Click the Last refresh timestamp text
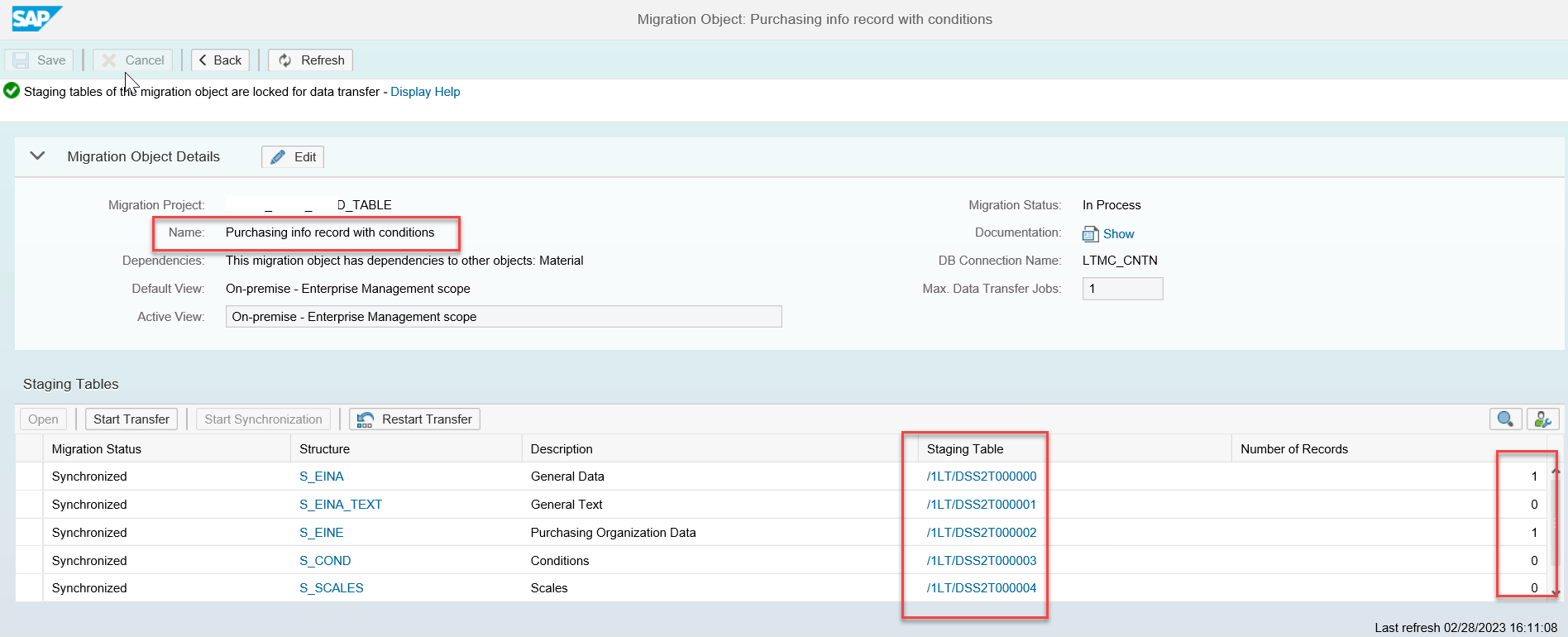This screenshot has height=637, width=1568. point(1465,628)
